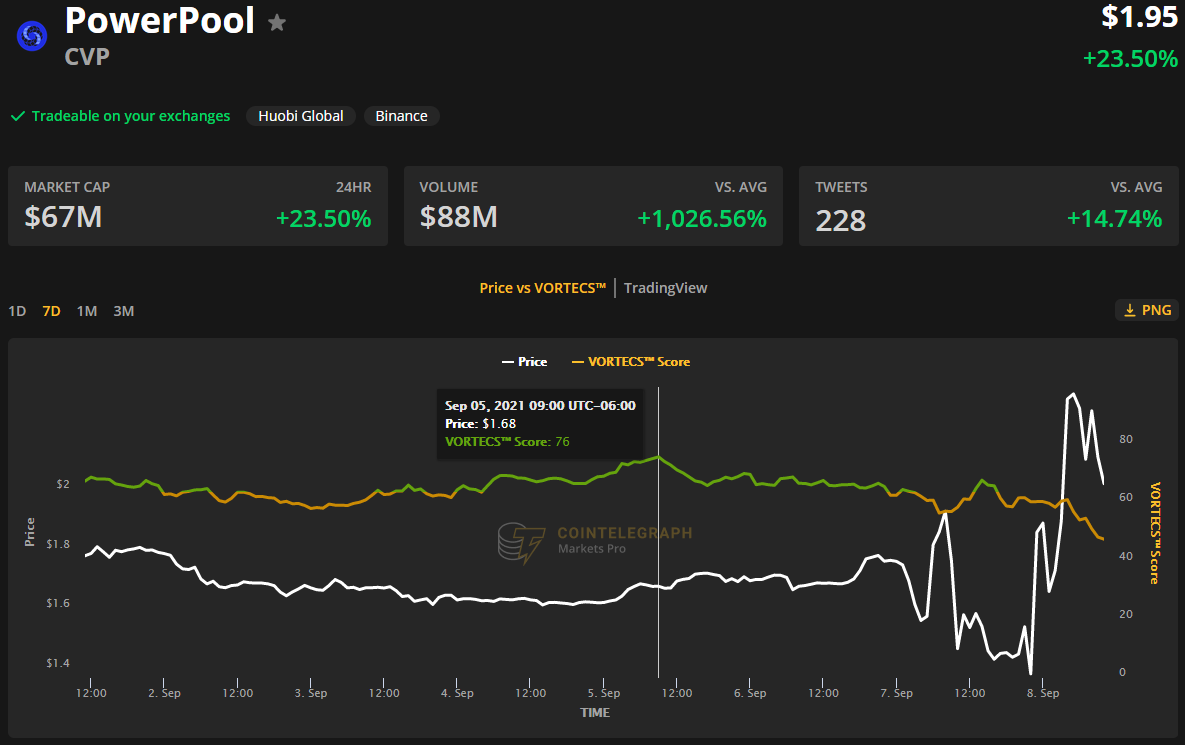Click the green tradeable checkmark icon
The height and width of the screenshot is (745, 1185).
17,116
